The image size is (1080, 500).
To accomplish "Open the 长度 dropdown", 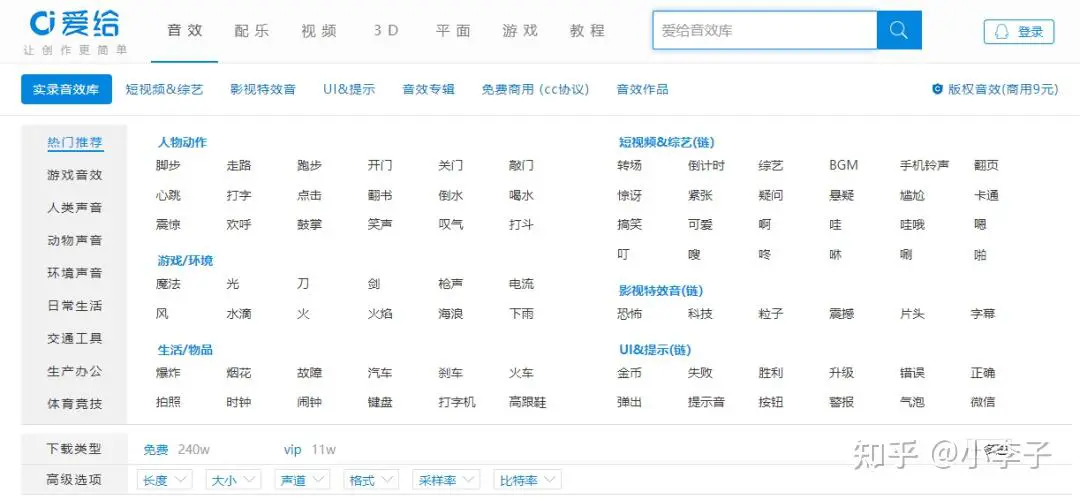I will coord(165,480).
